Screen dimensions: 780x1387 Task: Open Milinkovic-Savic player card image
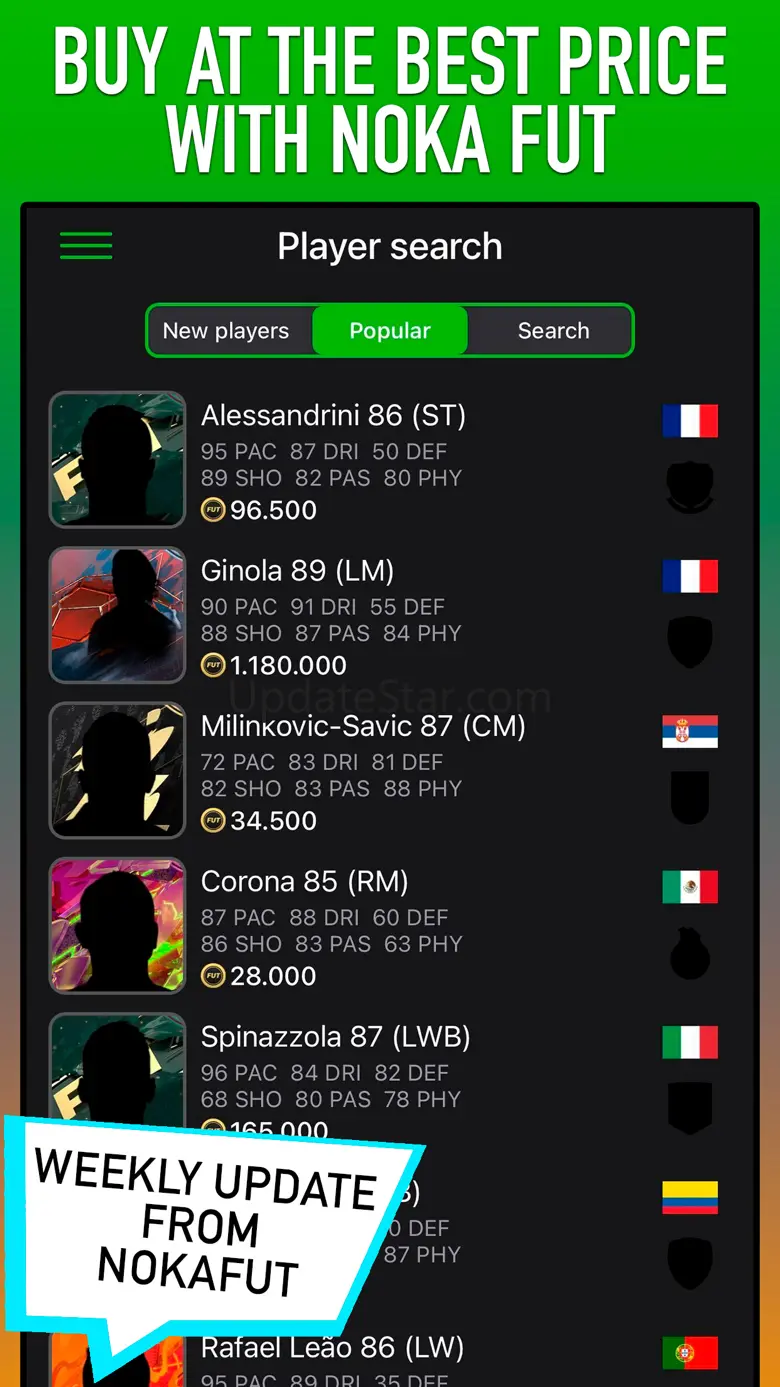point(118,770)
